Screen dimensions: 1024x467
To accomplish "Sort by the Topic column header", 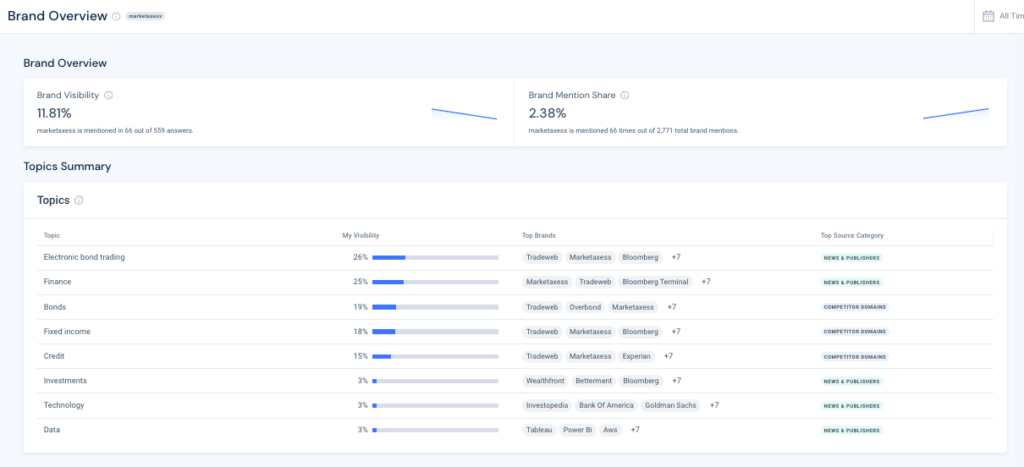I will 52,235.
